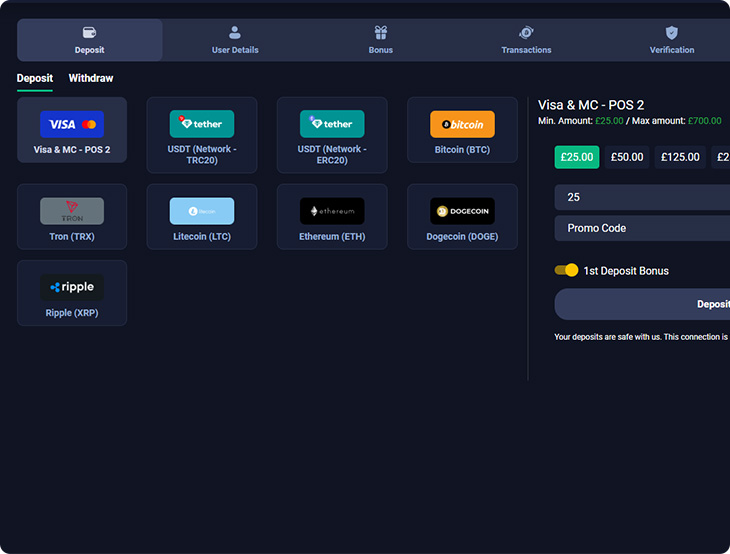The height and width of the screenshot is (554, 730).
Task: Choose the black ethereum logo
Action: (332, 211)
